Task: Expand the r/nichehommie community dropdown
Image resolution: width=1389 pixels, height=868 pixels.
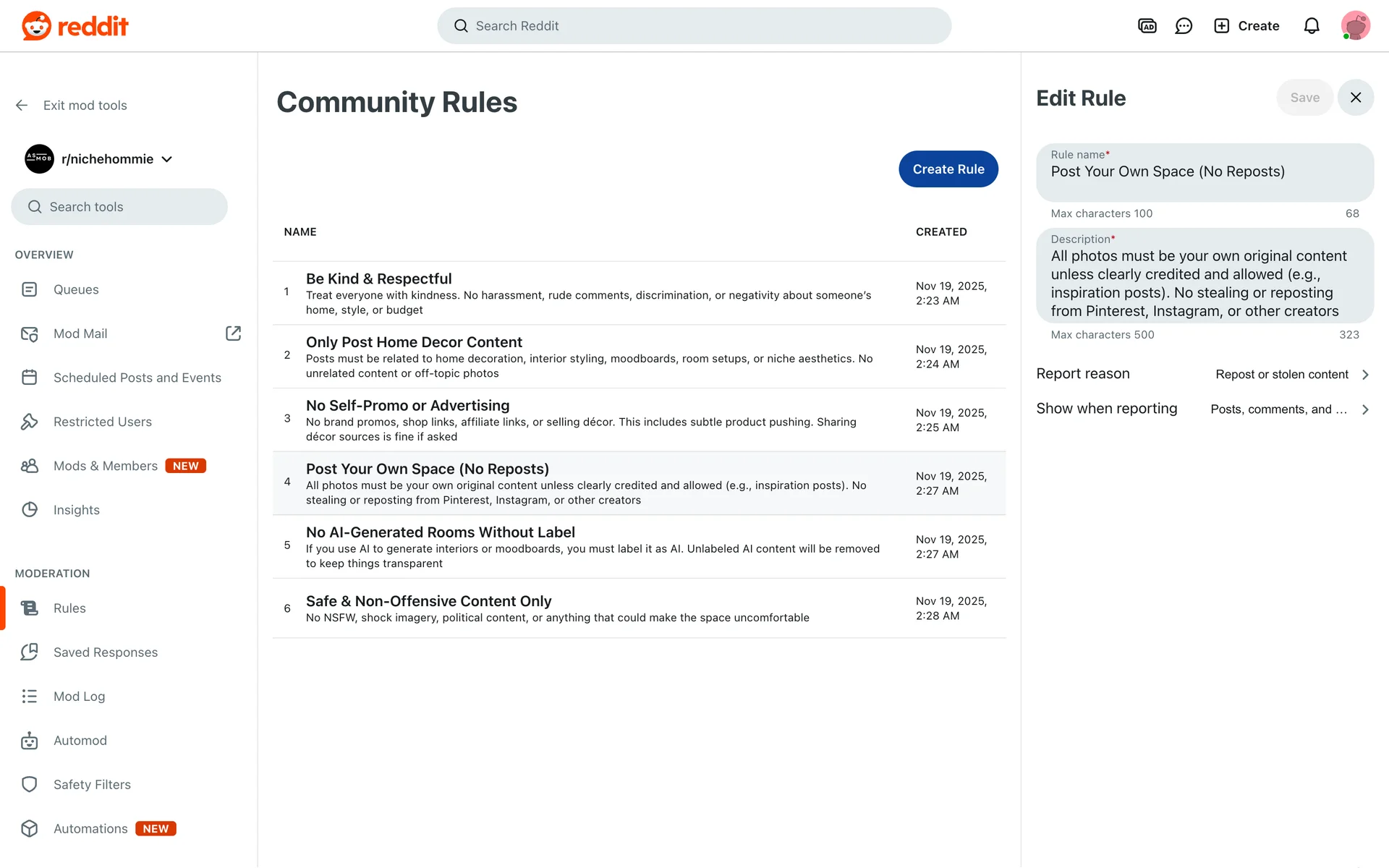Action: (x=167, y=159)
